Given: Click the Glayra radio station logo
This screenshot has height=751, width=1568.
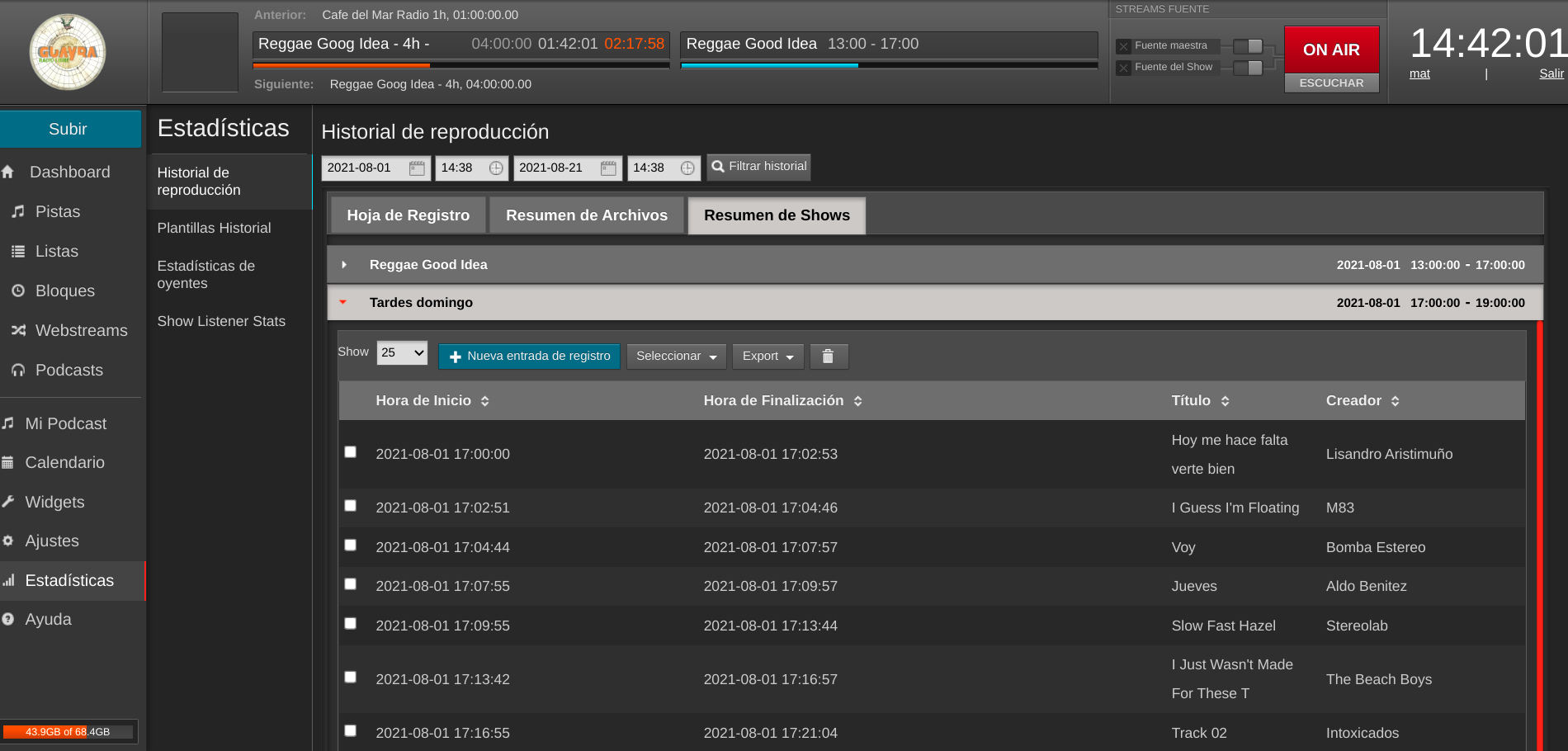Looking at the screenshot, I should click(x=68, y=52).
